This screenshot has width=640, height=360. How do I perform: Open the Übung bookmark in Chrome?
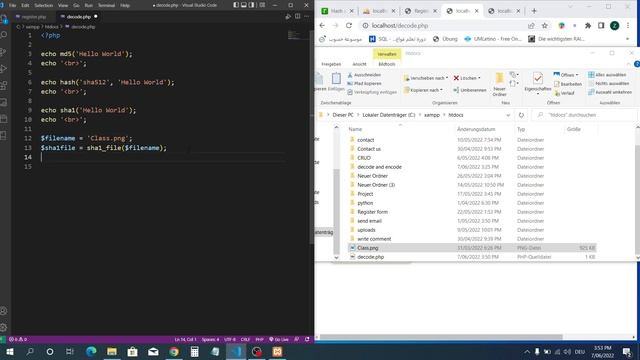tap(445, 39)
